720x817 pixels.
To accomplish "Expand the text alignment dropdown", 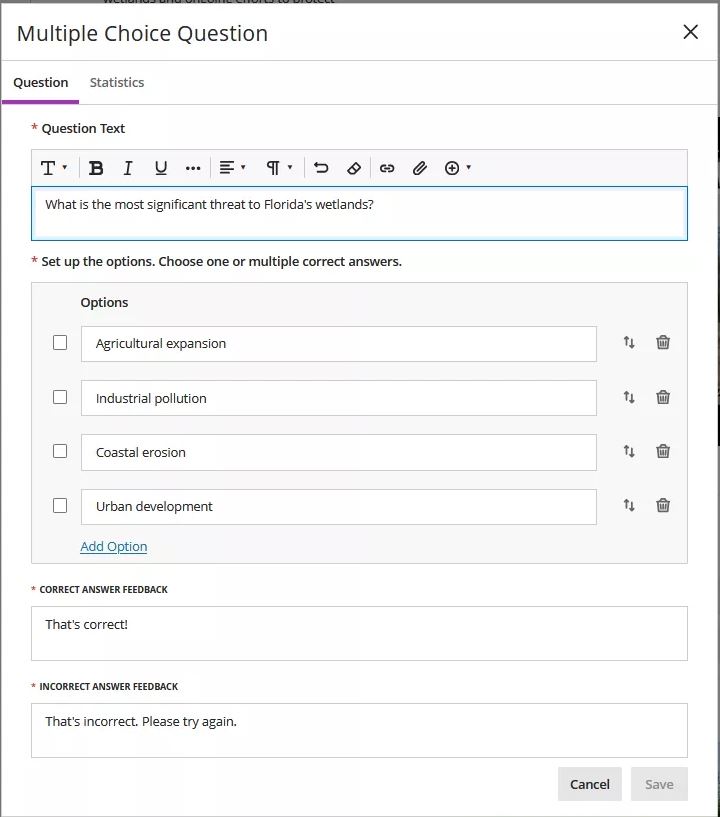I will pyautogui.click(x=232, y=168).
